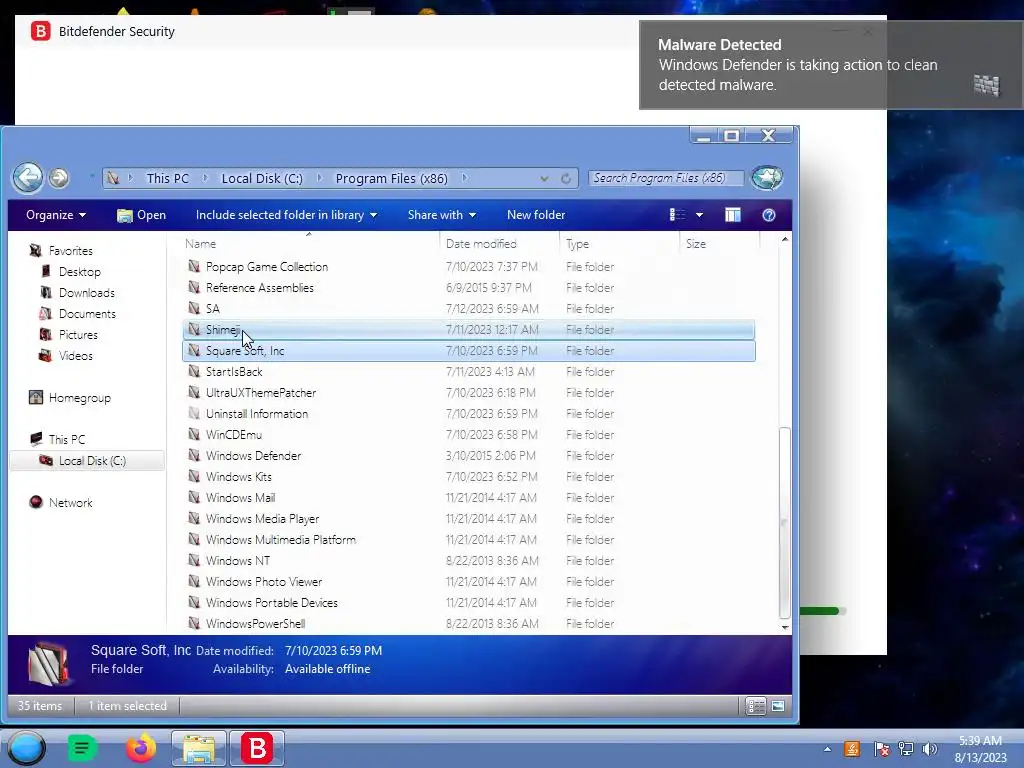Expand the chevron after Program Files (x86)

pos(464,178)
